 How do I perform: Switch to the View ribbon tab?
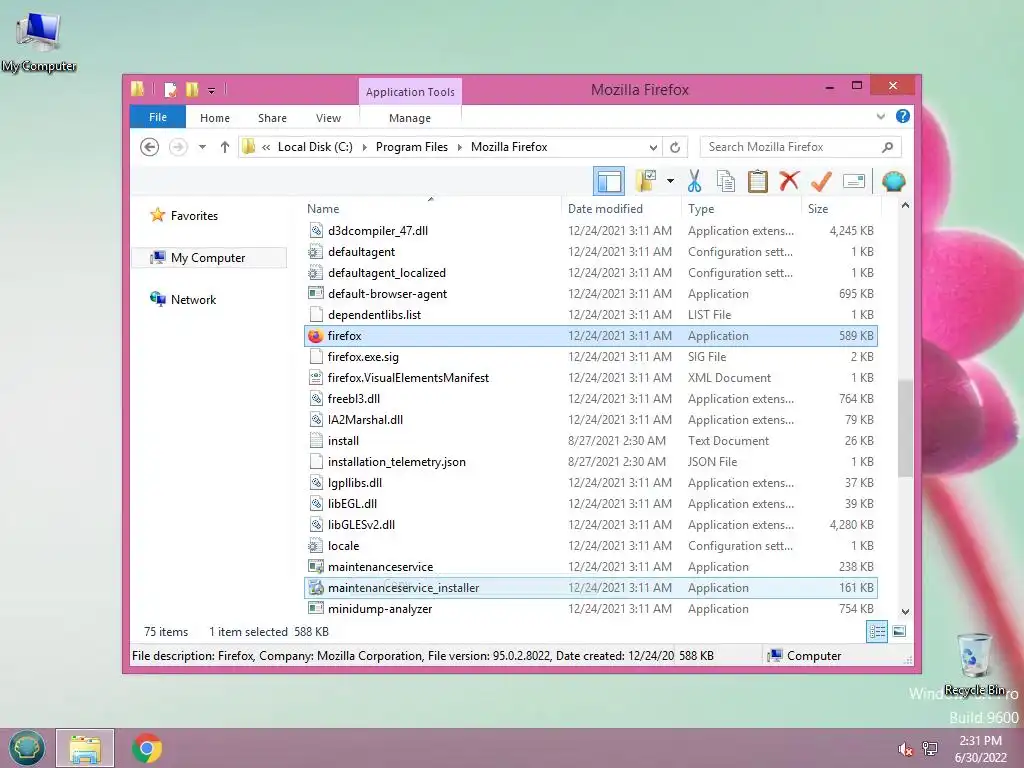pyautogui.click(x=328, y=118)
